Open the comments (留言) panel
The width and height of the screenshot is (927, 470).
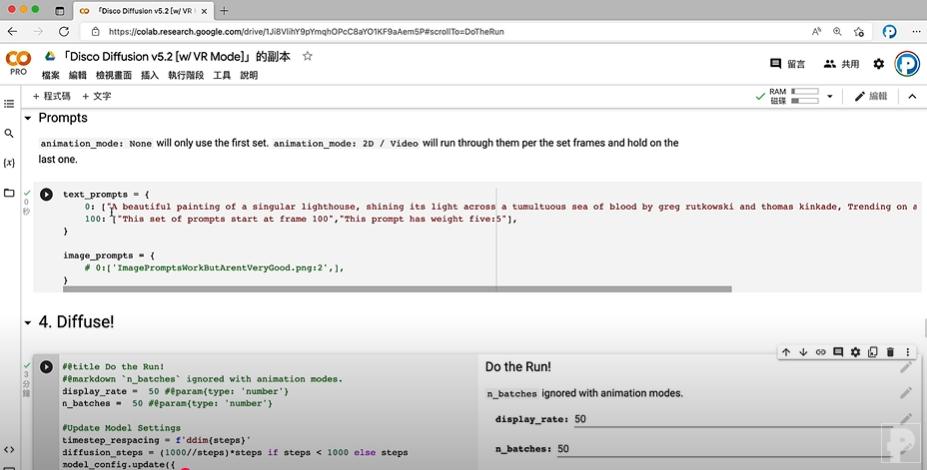pyautogui.click(x=787, y=64)
